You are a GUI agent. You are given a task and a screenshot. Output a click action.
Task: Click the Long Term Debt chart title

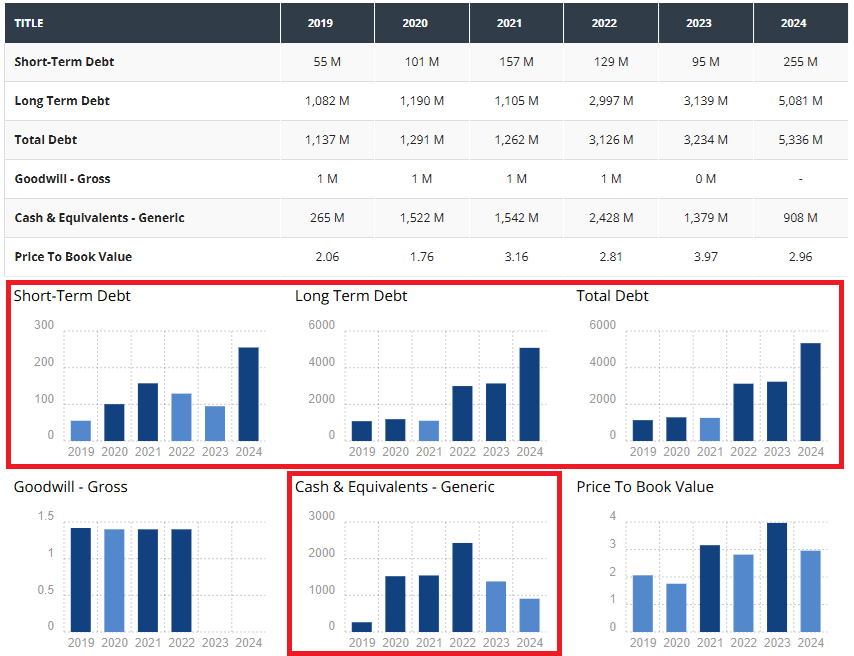click(x=351, y=296)
